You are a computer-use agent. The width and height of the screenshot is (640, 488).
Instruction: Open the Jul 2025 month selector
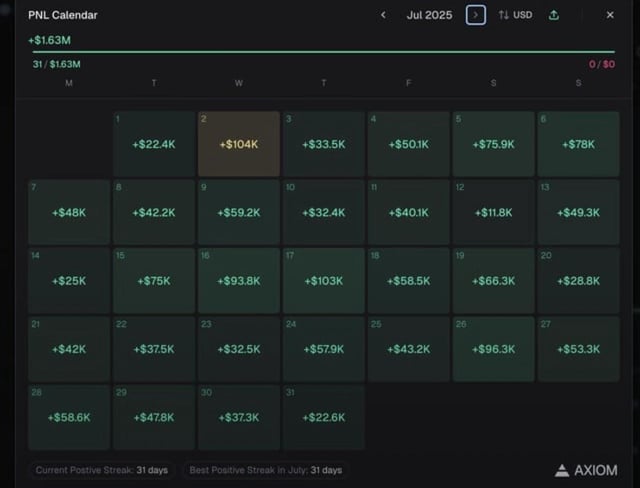click(429, 15)
